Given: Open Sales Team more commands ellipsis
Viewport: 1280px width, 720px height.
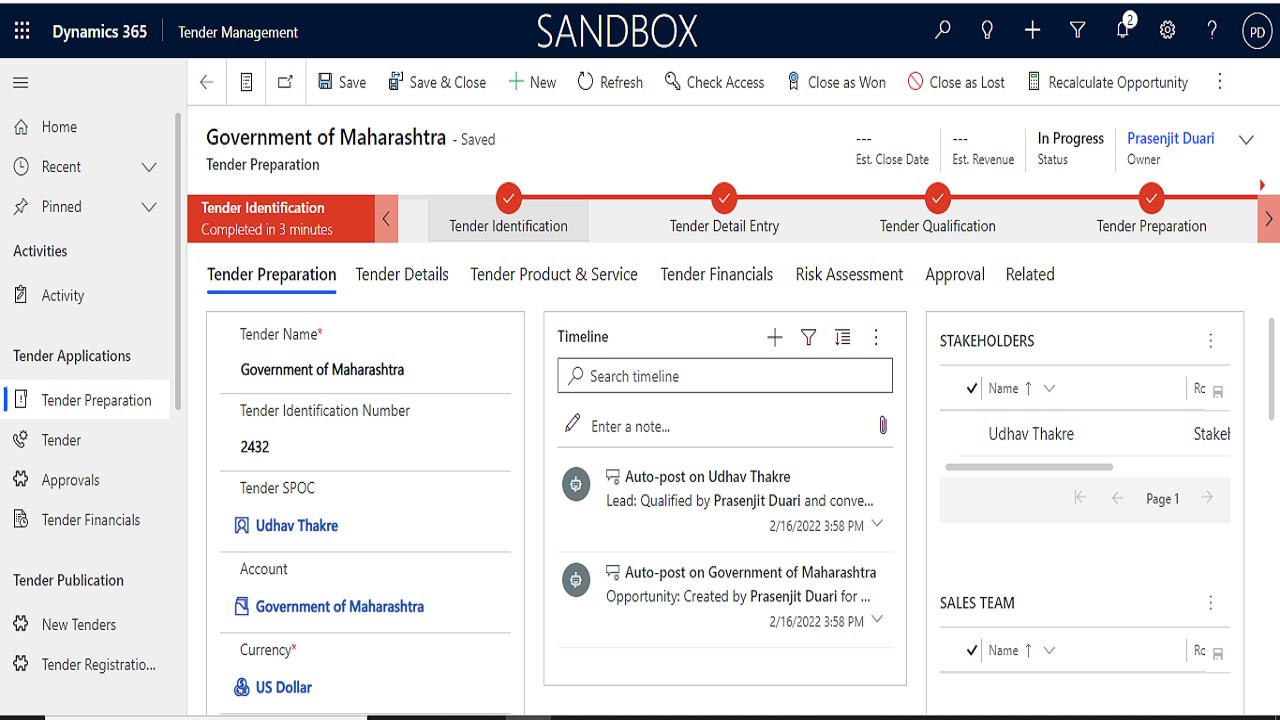Looking at the screenshot, I should (1210, 603).
